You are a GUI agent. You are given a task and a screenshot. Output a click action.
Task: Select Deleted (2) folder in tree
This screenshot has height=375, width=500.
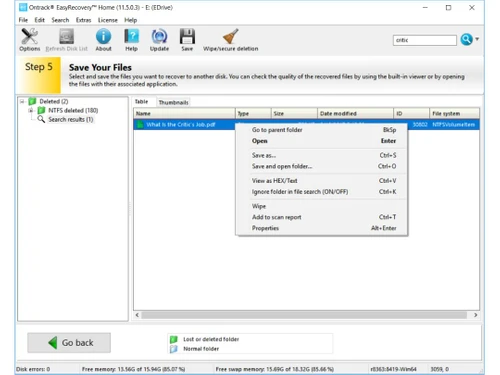pos(53,101)
